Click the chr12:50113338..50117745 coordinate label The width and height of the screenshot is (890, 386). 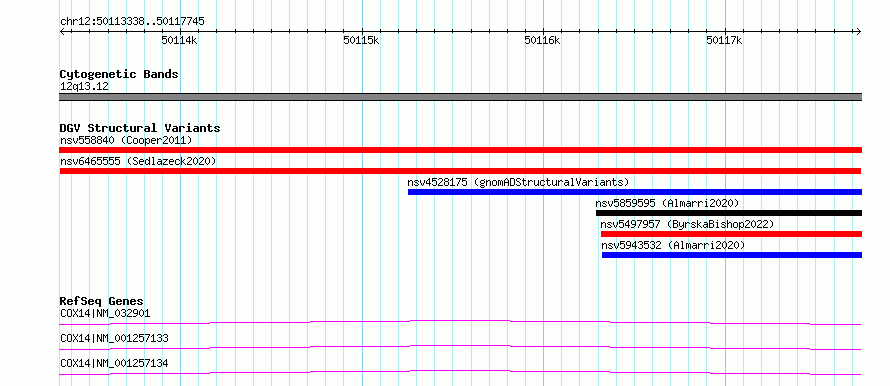click(132, 22)
